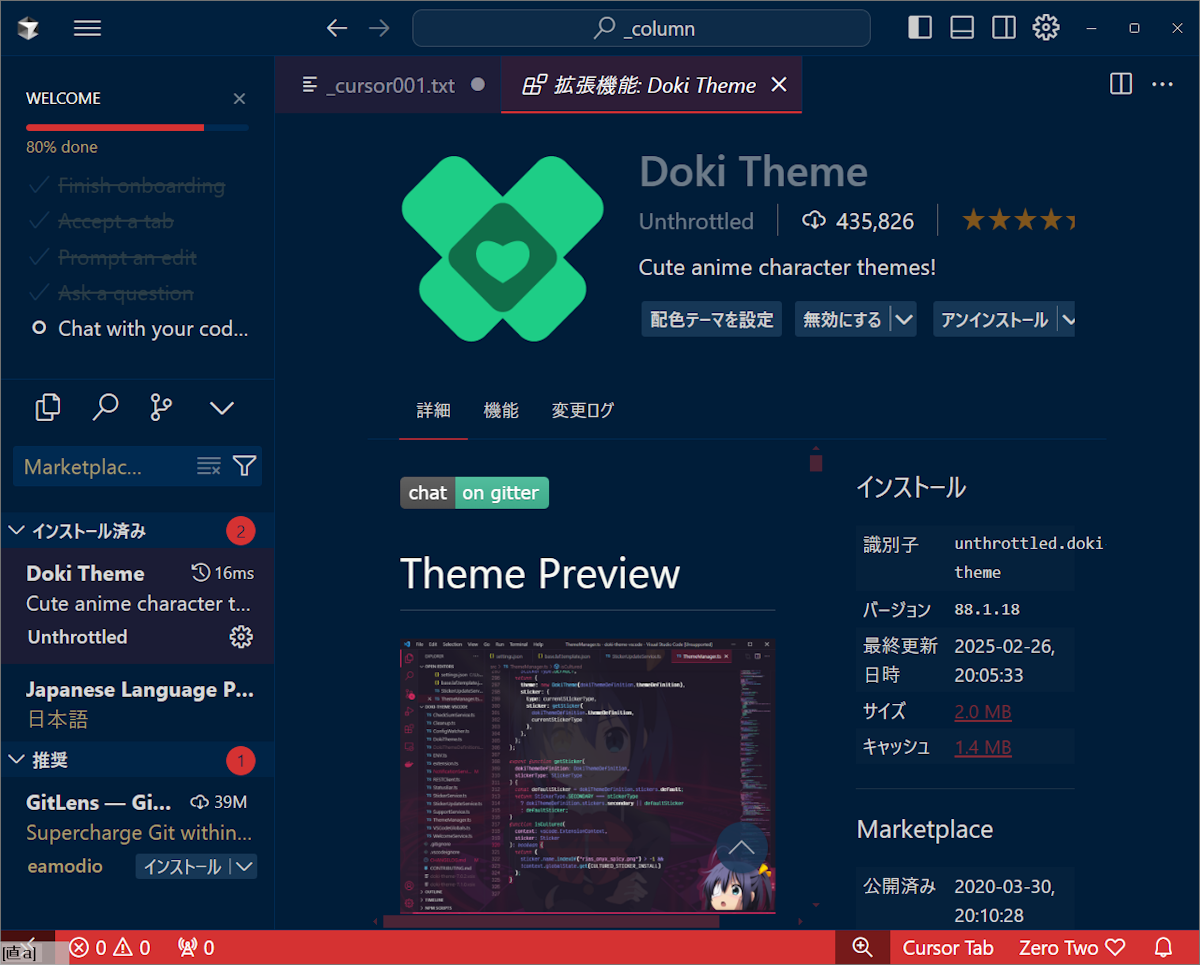Open GitLens install dropdown arrow
The image size is (1200, 965).
pyautogui.click(x=244, y=866)
